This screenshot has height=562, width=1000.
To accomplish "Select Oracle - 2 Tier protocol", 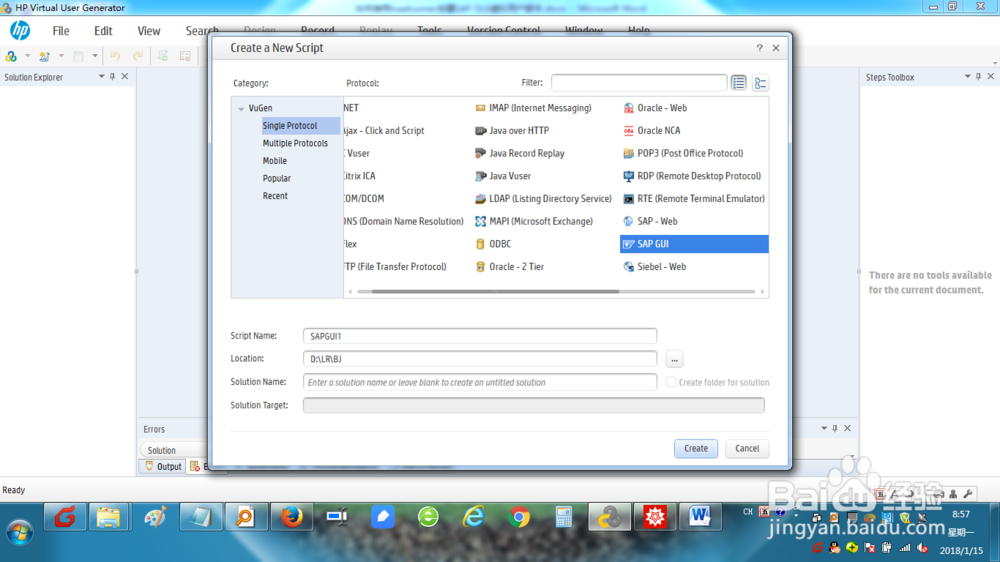I will tap(510, 267).
